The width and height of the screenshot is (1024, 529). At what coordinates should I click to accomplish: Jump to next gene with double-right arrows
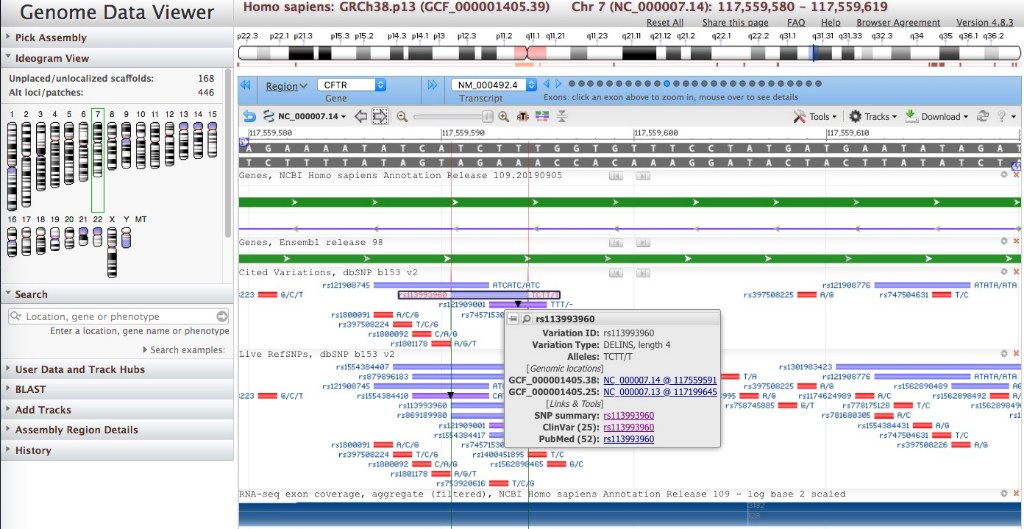click(x=432, y=85)
